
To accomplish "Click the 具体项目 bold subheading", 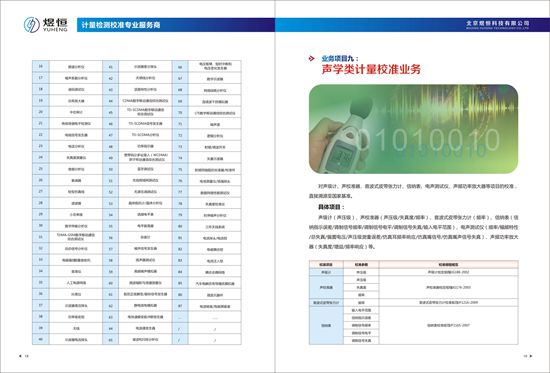I will [331, 207].
